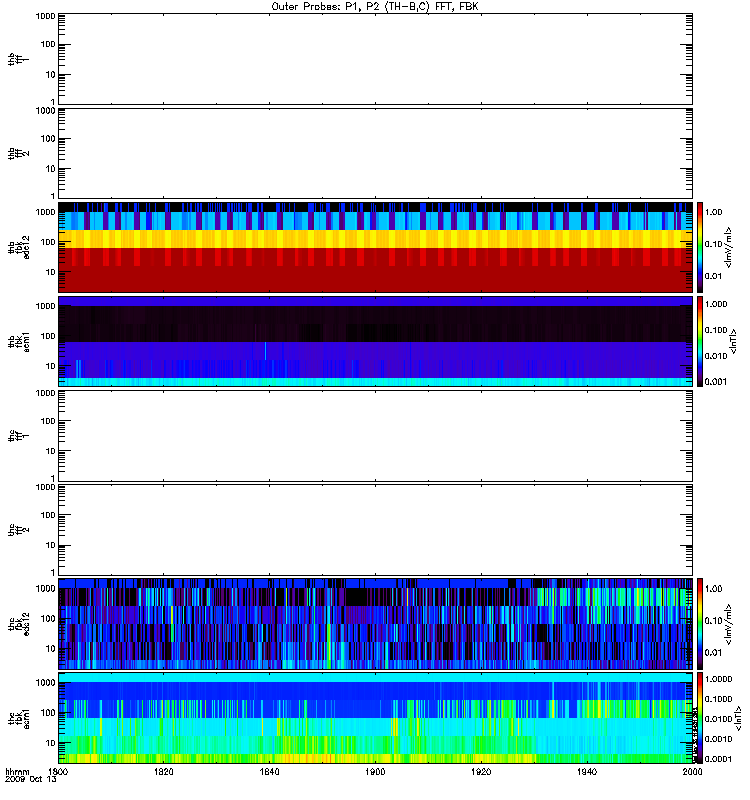Click the '1900' time axis label
Image resolution: width=750 pixels, height=800 pixels.
(x=375, y=772)
